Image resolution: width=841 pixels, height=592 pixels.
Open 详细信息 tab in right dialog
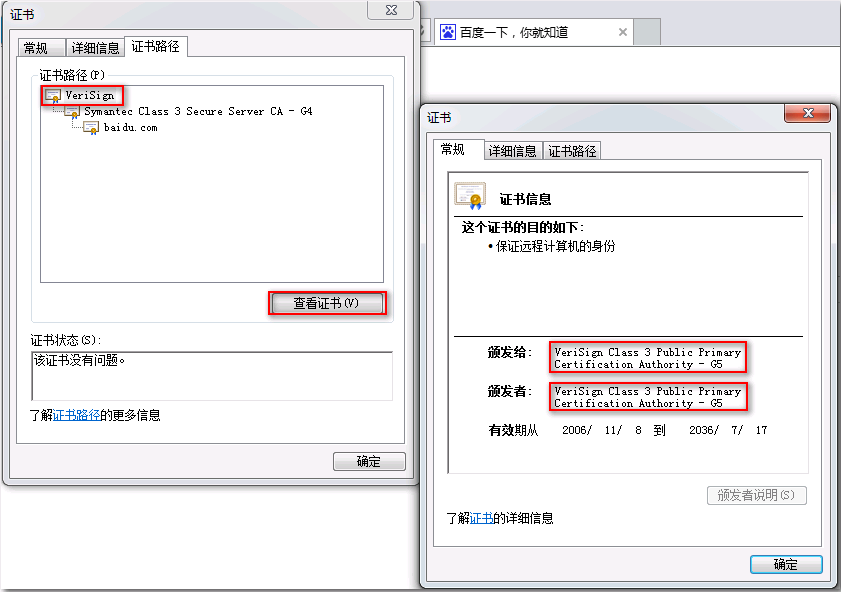click(x=513, y=151)
